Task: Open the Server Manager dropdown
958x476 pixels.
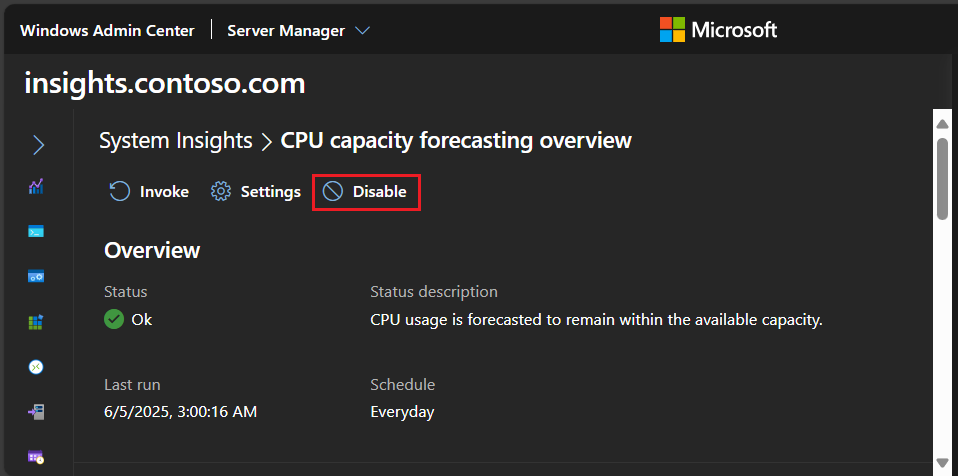Action: tap(298, 31)
